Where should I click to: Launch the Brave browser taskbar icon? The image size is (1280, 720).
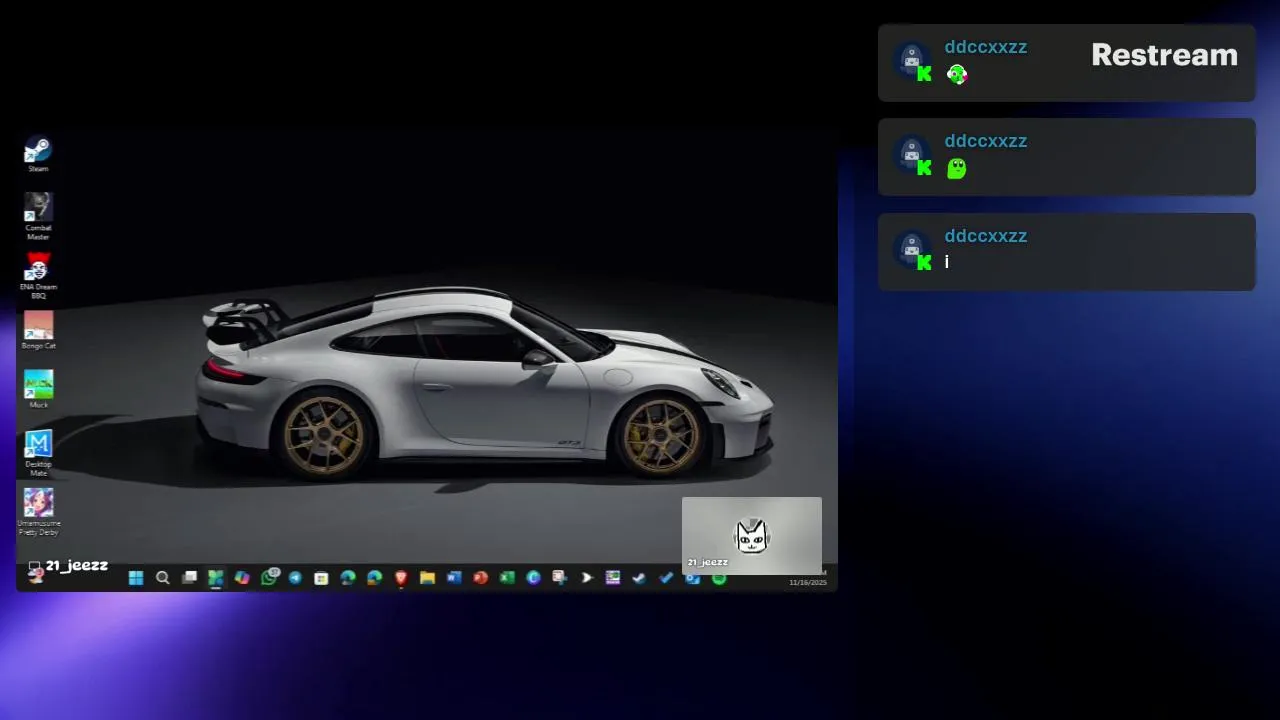pyautogui.click(x=401, y=578)
